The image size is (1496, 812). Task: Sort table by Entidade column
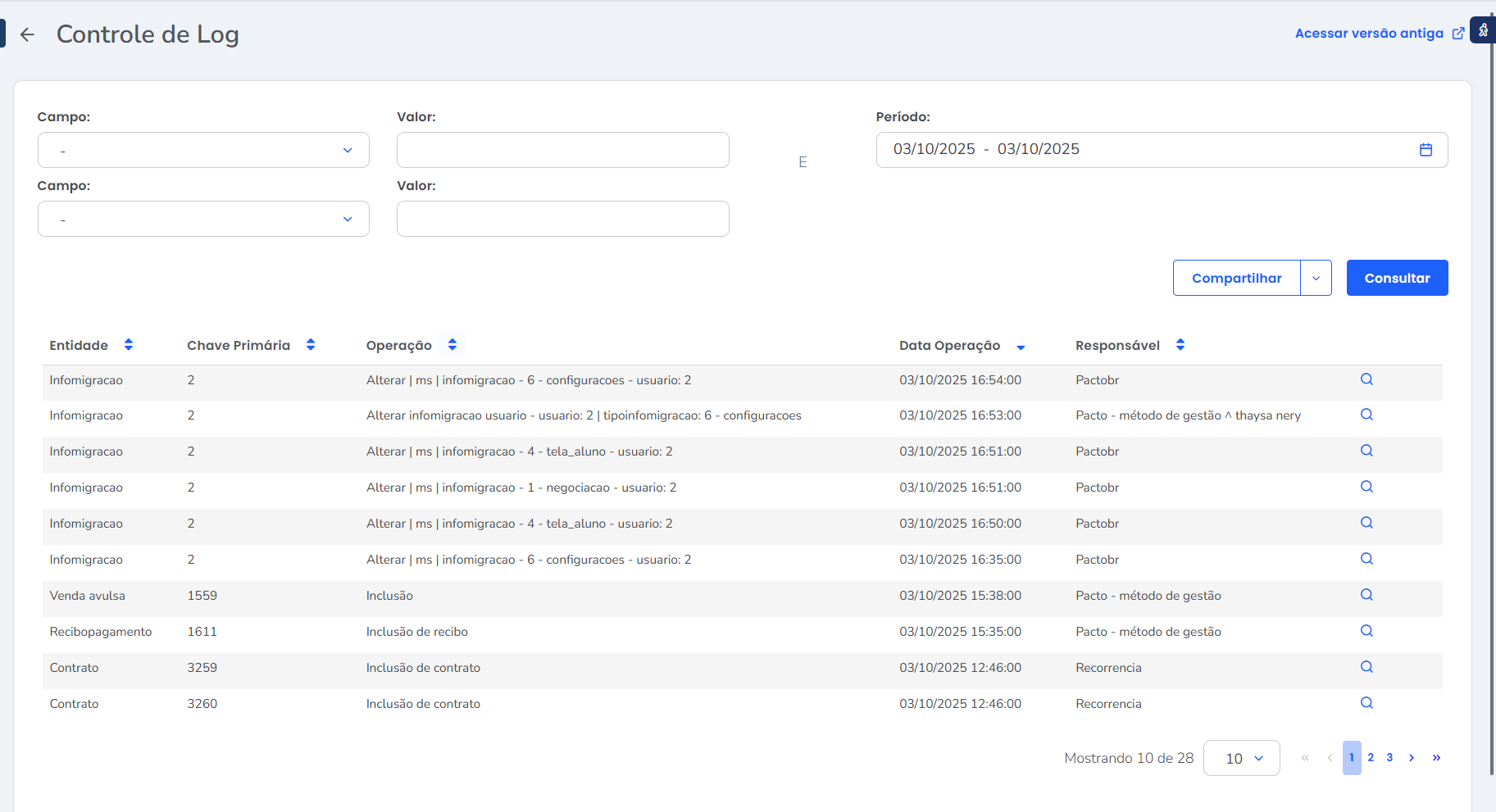point(129,345)
